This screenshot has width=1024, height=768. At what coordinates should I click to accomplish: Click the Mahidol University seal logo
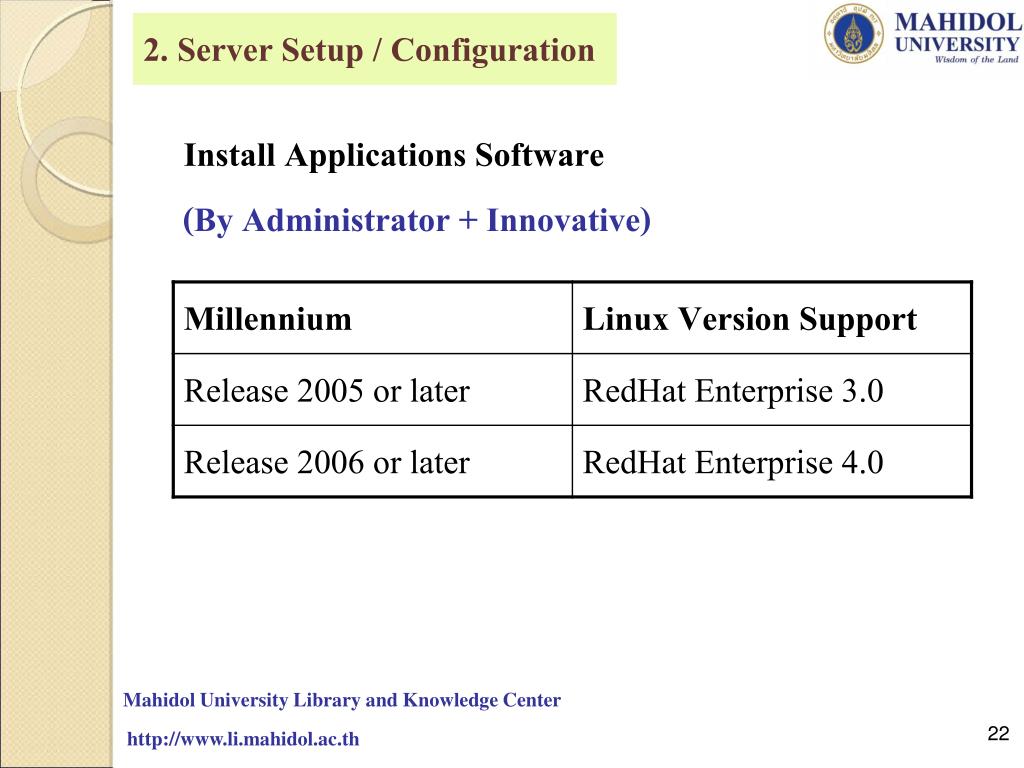pos(854,33)
